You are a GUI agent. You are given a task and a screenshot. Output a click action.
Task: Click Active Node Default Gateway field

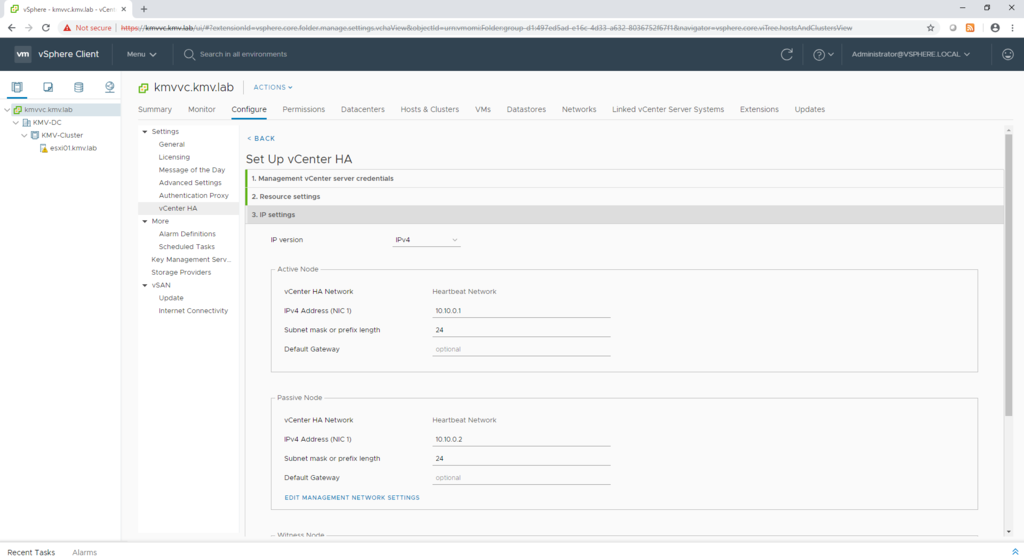tap(521, 349)
